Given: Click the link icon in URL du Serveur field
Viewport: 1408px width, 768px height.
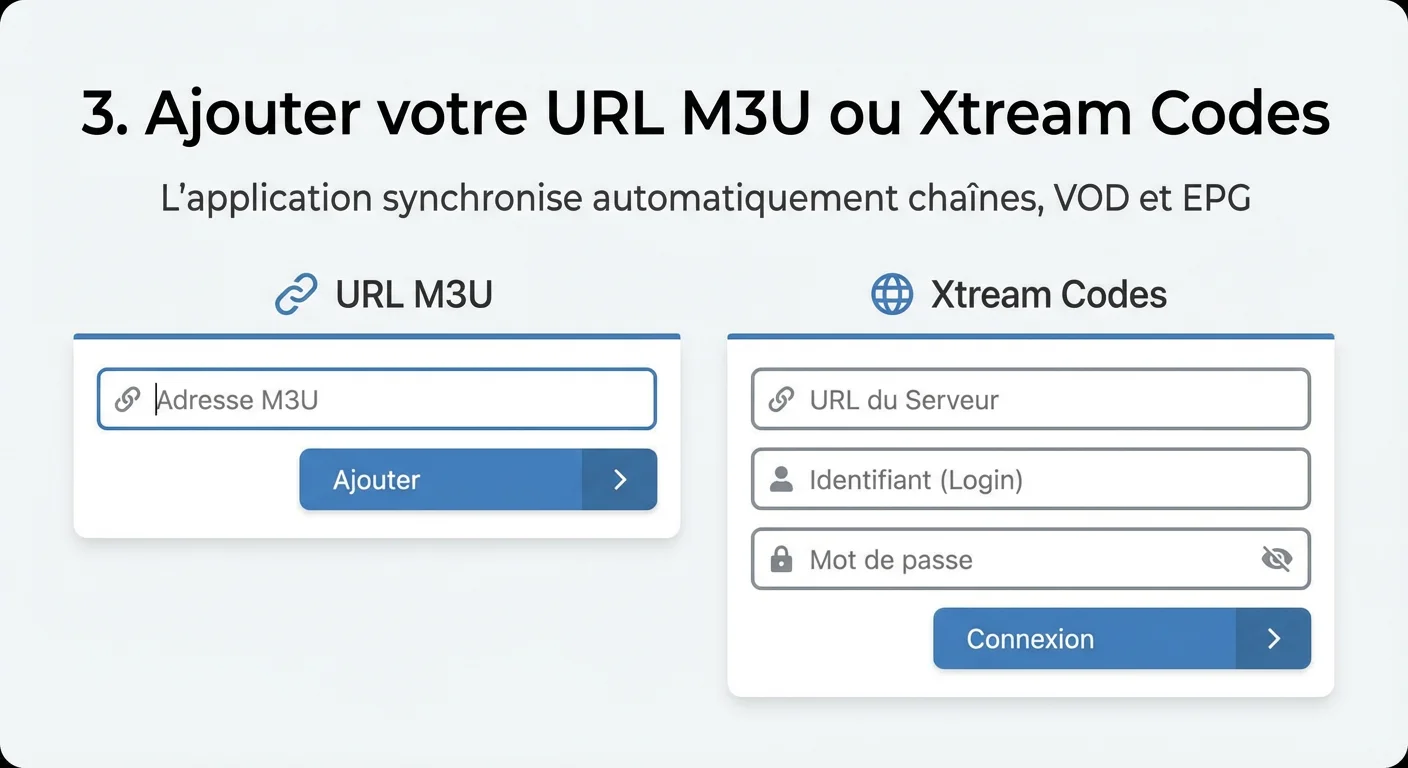Looking at the screenshot, I should click(x=781, y=400).
